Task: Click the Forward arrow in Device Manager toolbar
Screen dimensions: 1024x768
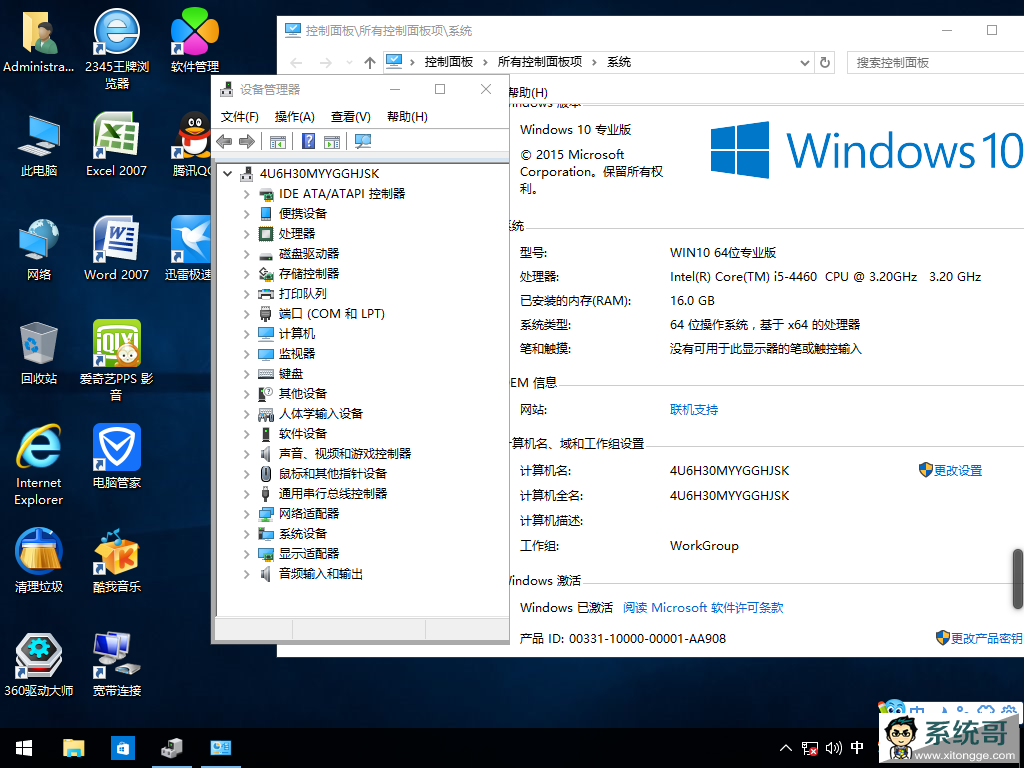Action: [247, 141]
